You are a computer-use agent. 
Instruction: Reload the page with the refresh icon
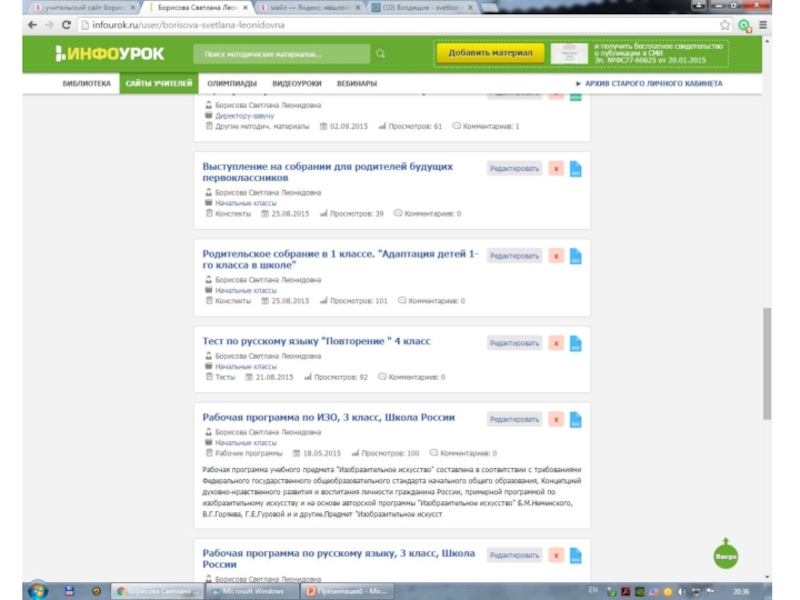pos(66,24)
